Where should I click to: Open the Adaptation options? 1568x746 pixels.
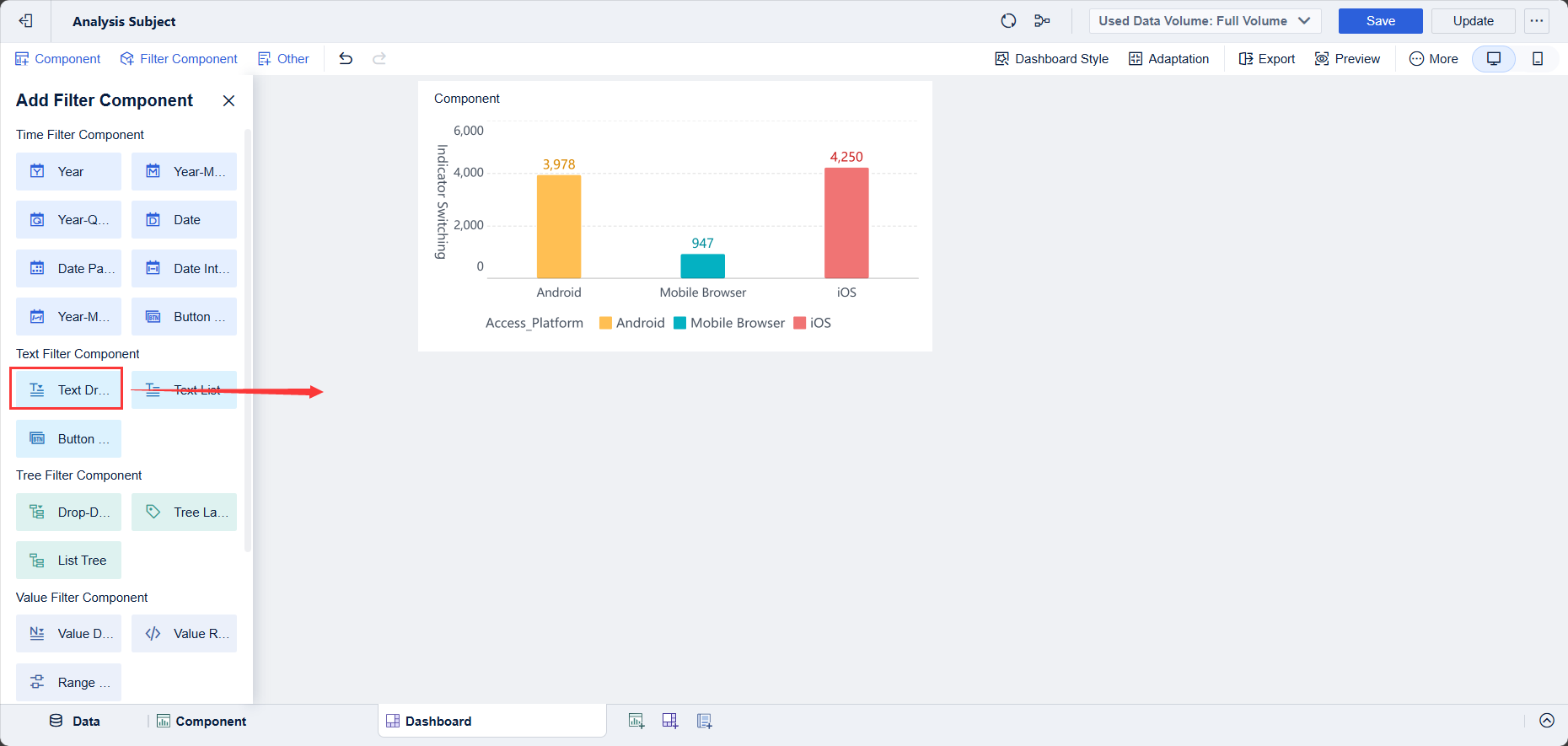(x=1169, y=59)
